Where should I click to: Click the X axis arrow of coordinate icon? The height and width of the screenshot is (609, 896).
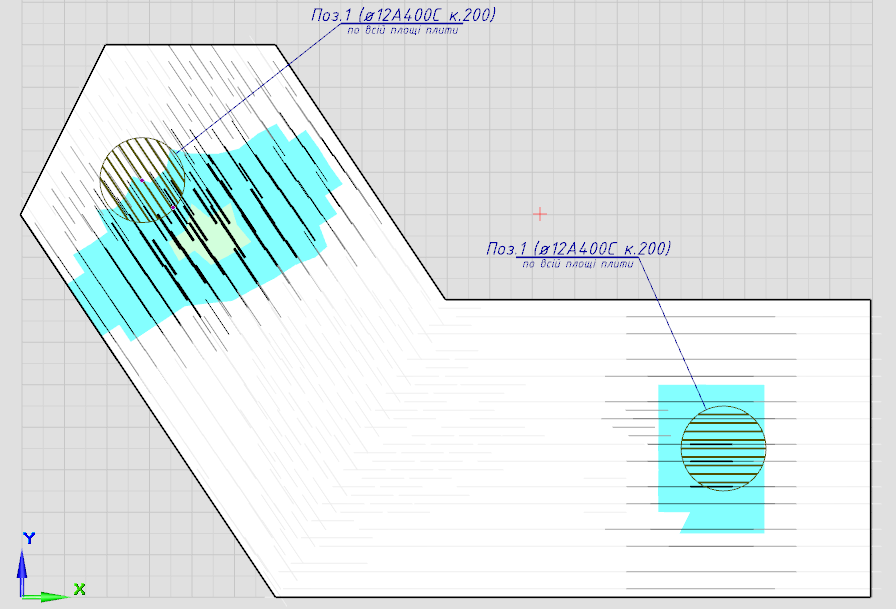(x=60, y=596)
